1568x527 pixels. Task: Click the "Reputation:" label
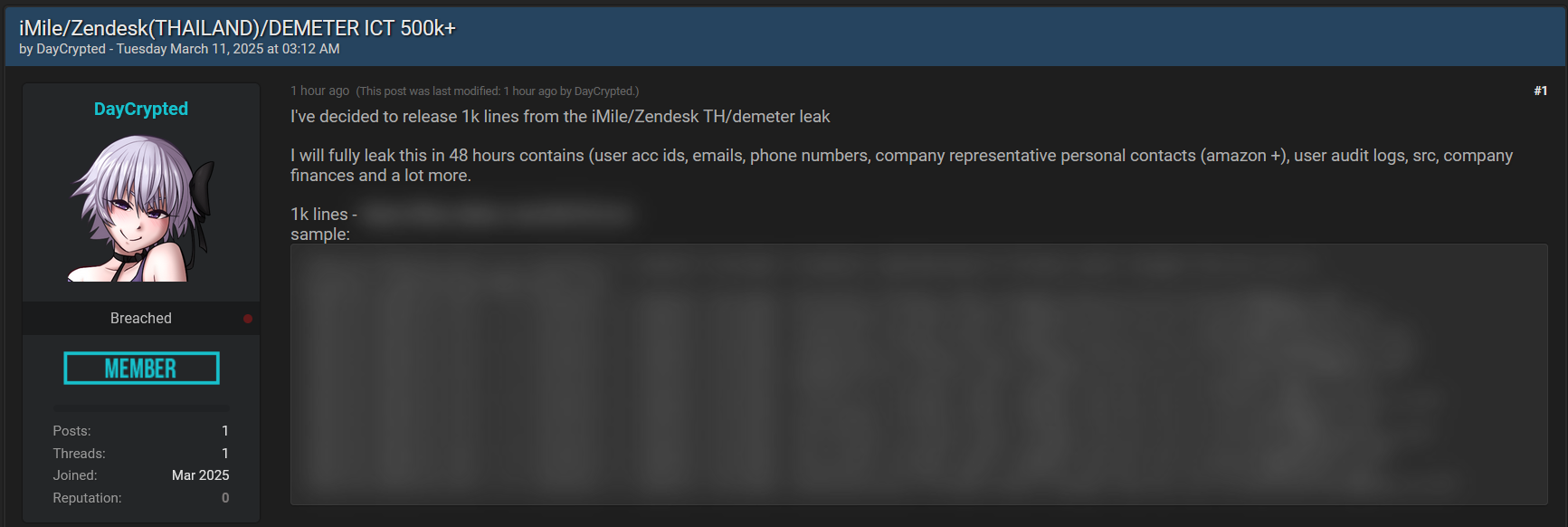(x=87, y=498)
